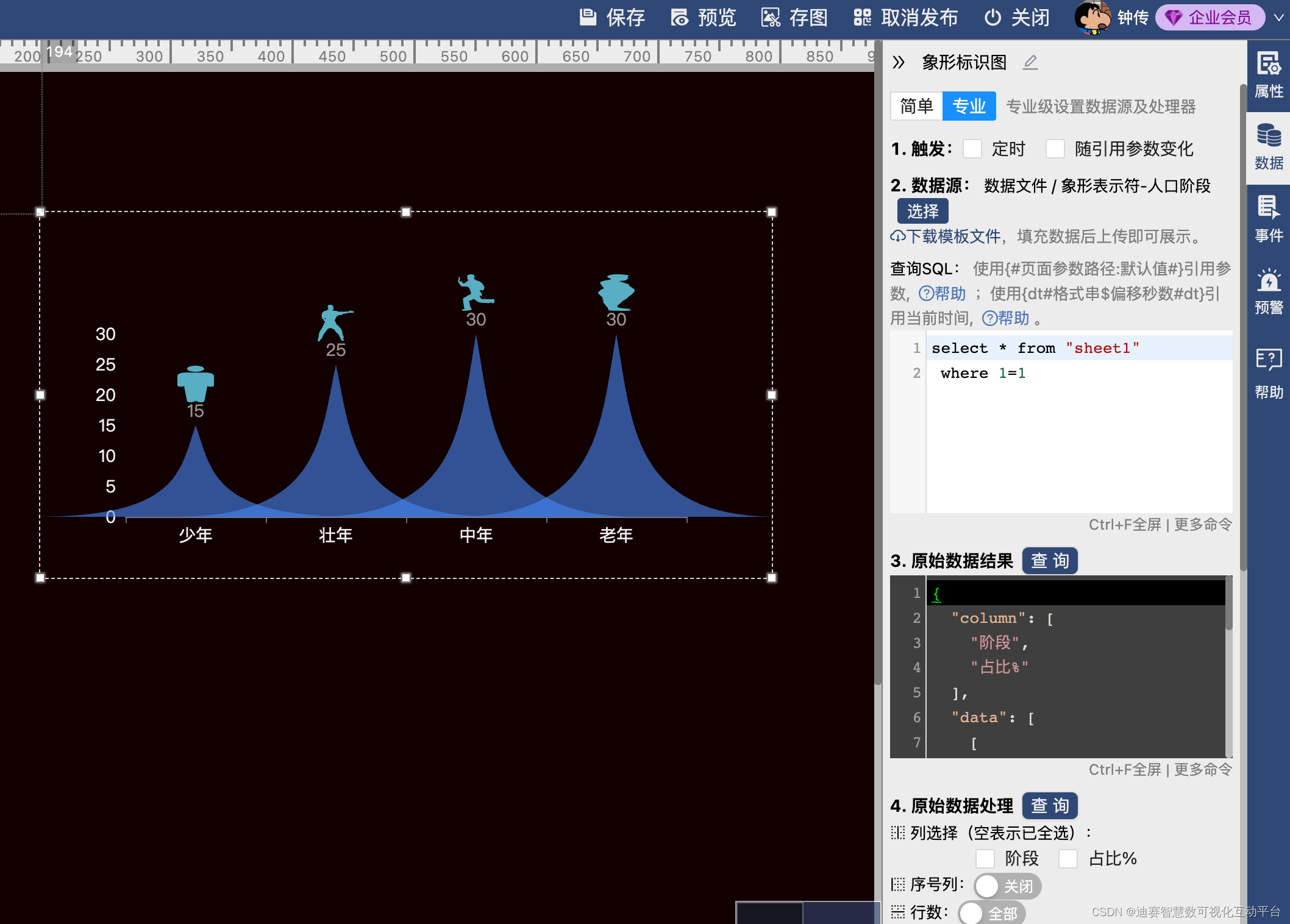Click 查询 button for 原始数据结果

pyautogui.click(x=1050, y=561)
